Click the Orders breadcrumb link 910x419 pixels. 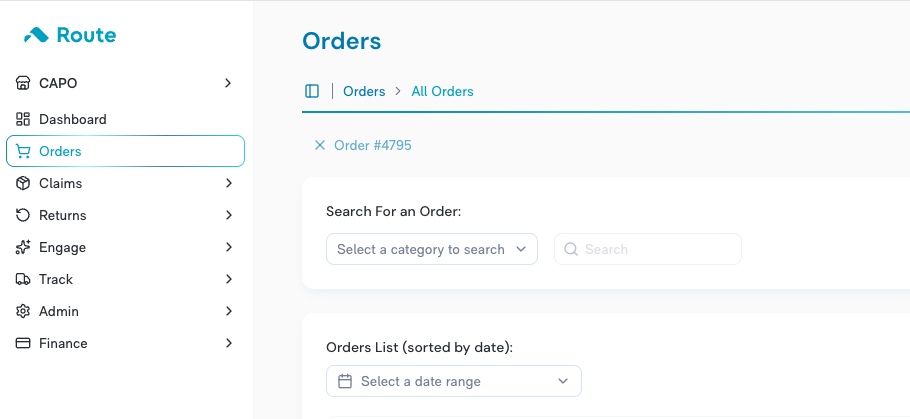(364, 92)
